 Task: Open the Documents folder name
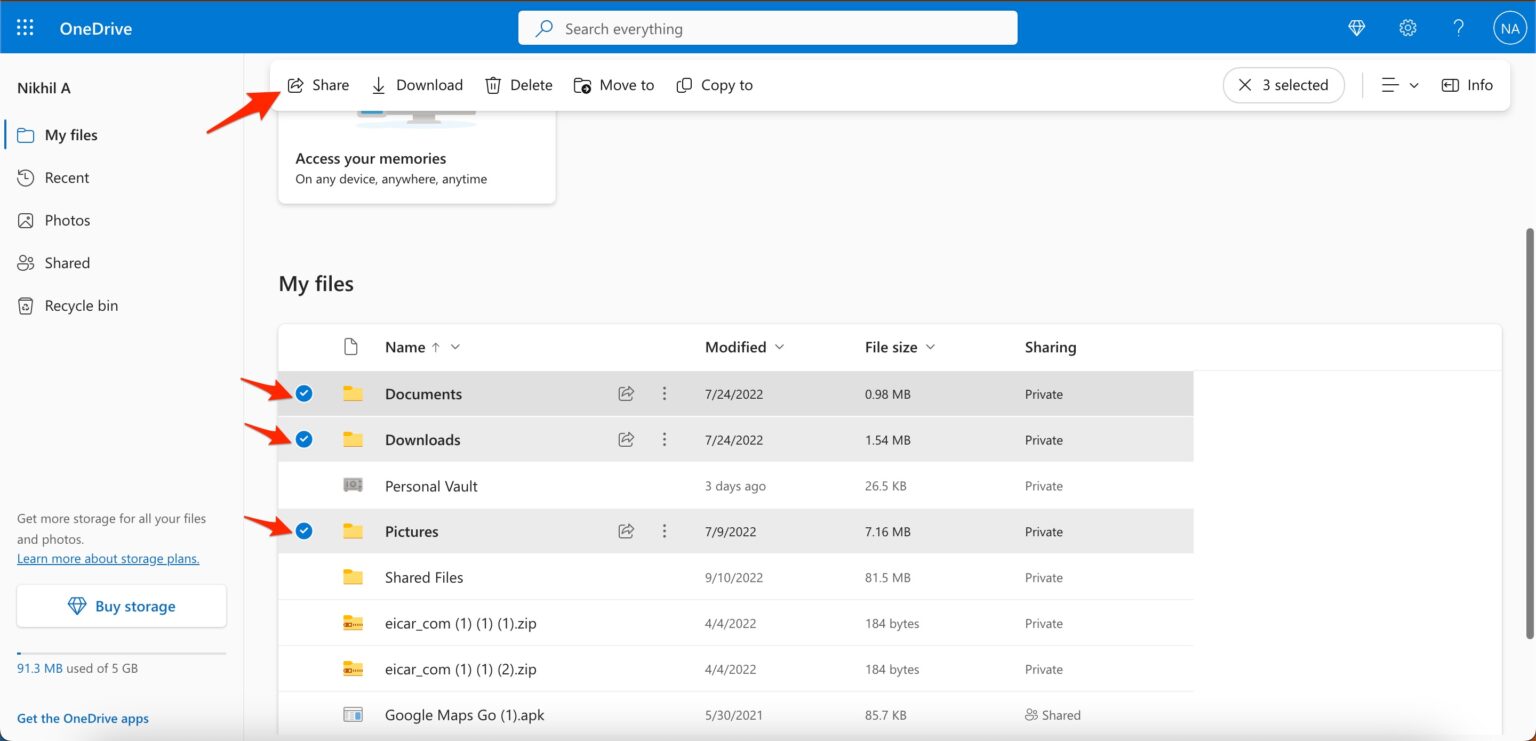423,394
